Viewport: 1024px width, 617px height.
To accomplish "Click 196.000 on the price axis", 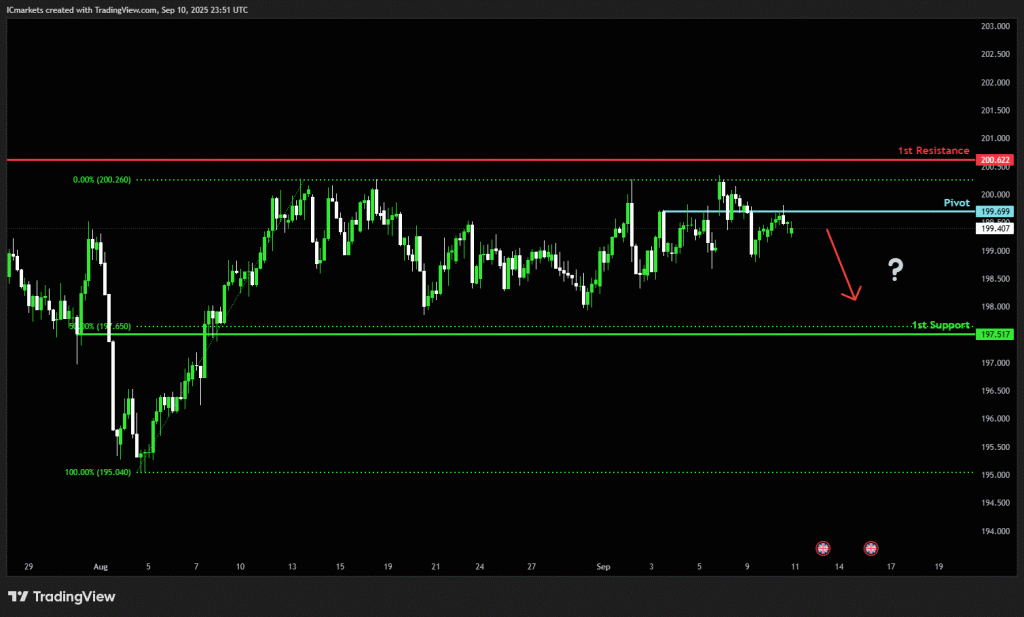I will pos(995,419).
